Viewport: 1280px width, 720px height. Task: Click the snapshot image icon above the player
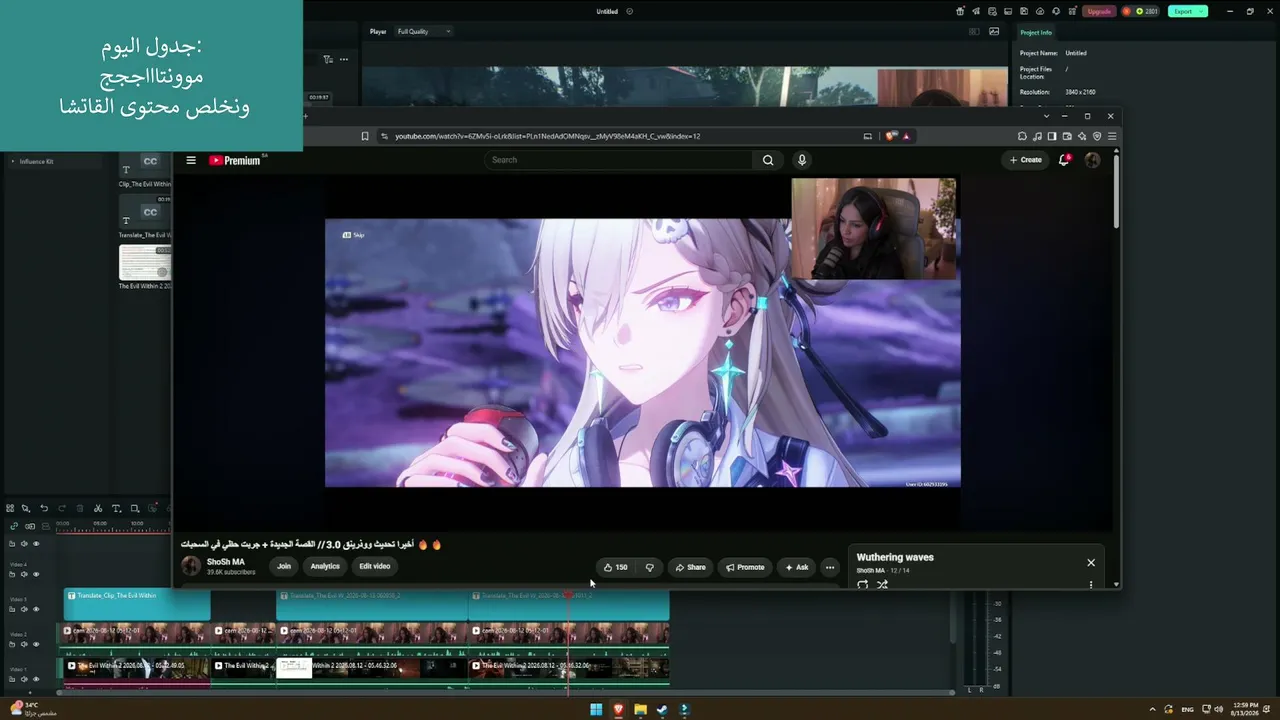click(994, 31)
